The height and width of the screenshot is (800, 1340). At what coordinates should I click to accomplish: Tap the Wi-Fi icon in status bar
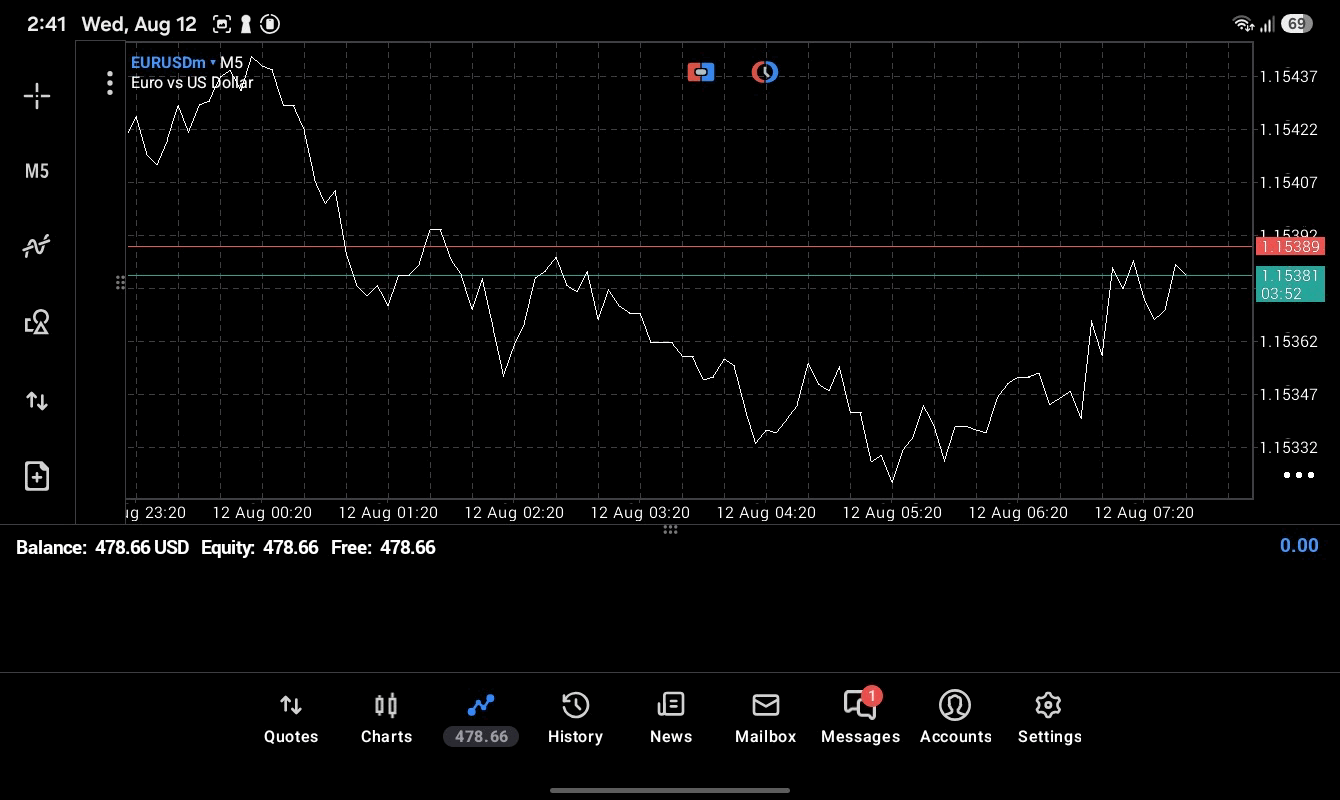(x=1243, y=24)
